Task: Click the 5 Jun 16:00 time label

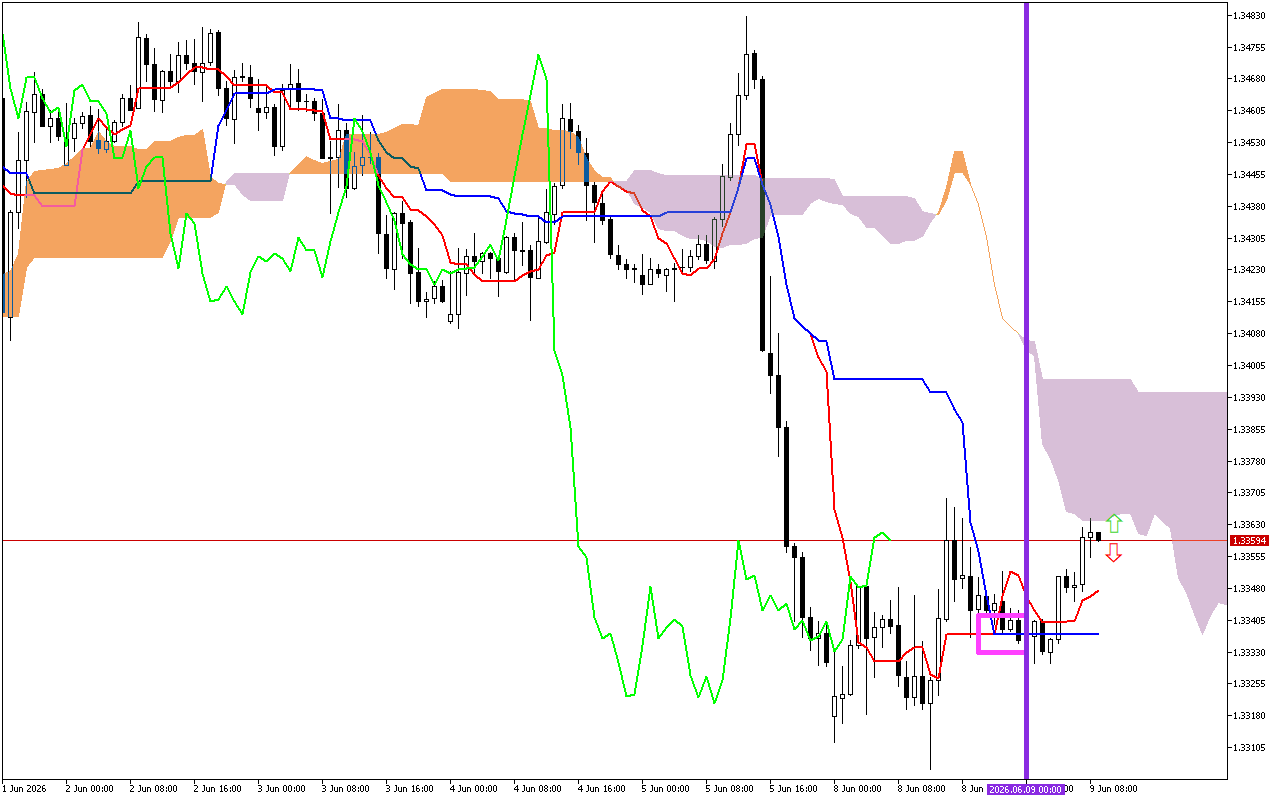Action: click(793, 789)
